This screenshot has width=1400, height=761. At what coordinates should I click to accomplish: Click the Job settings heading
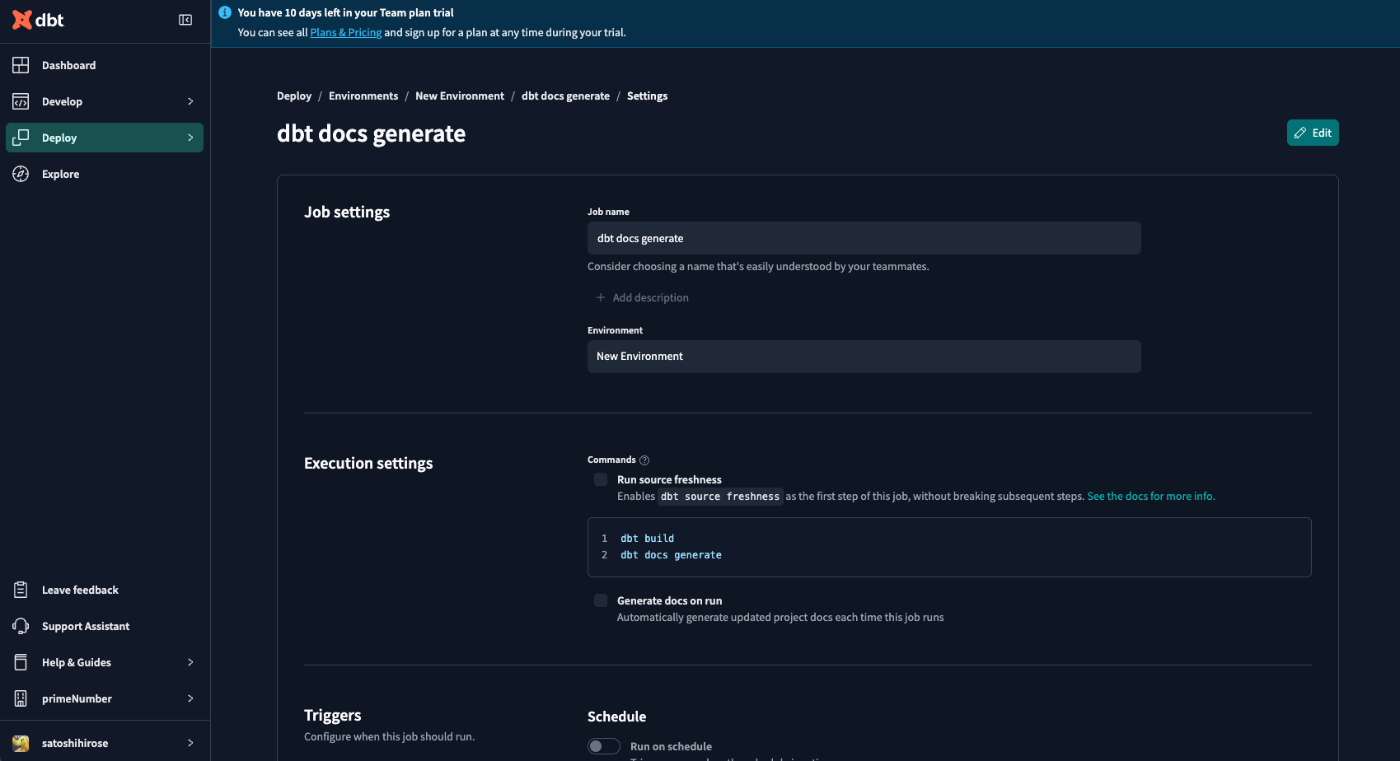click(x=347, y=212)
